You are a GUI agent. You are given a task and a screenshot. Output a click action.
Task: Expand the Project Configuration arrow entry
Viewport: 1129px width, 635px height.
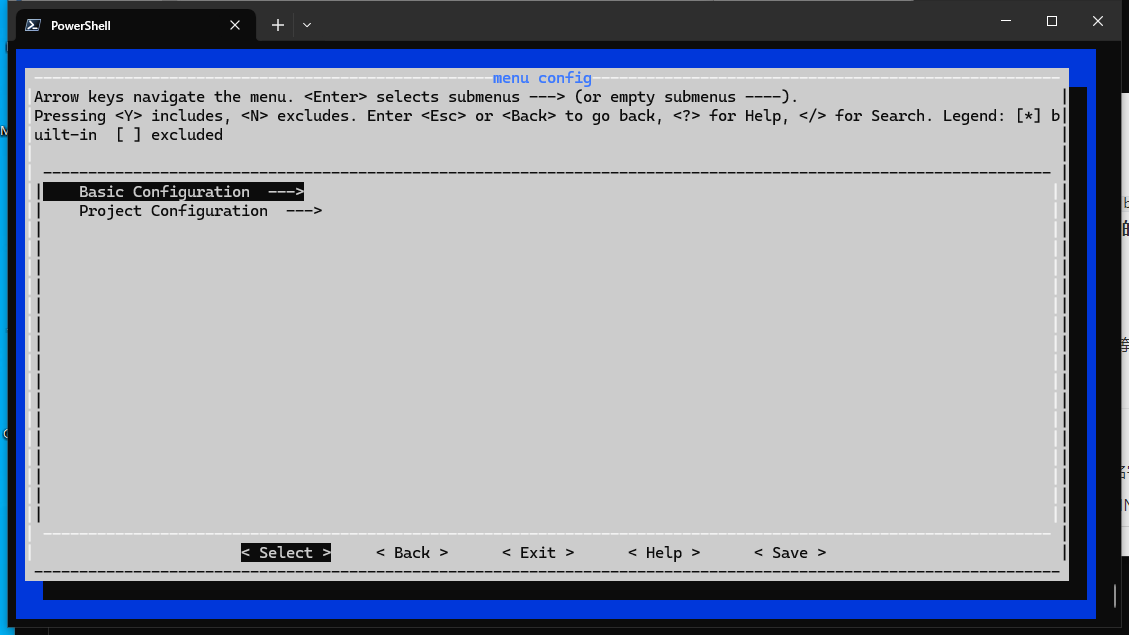tap(303, 210)
